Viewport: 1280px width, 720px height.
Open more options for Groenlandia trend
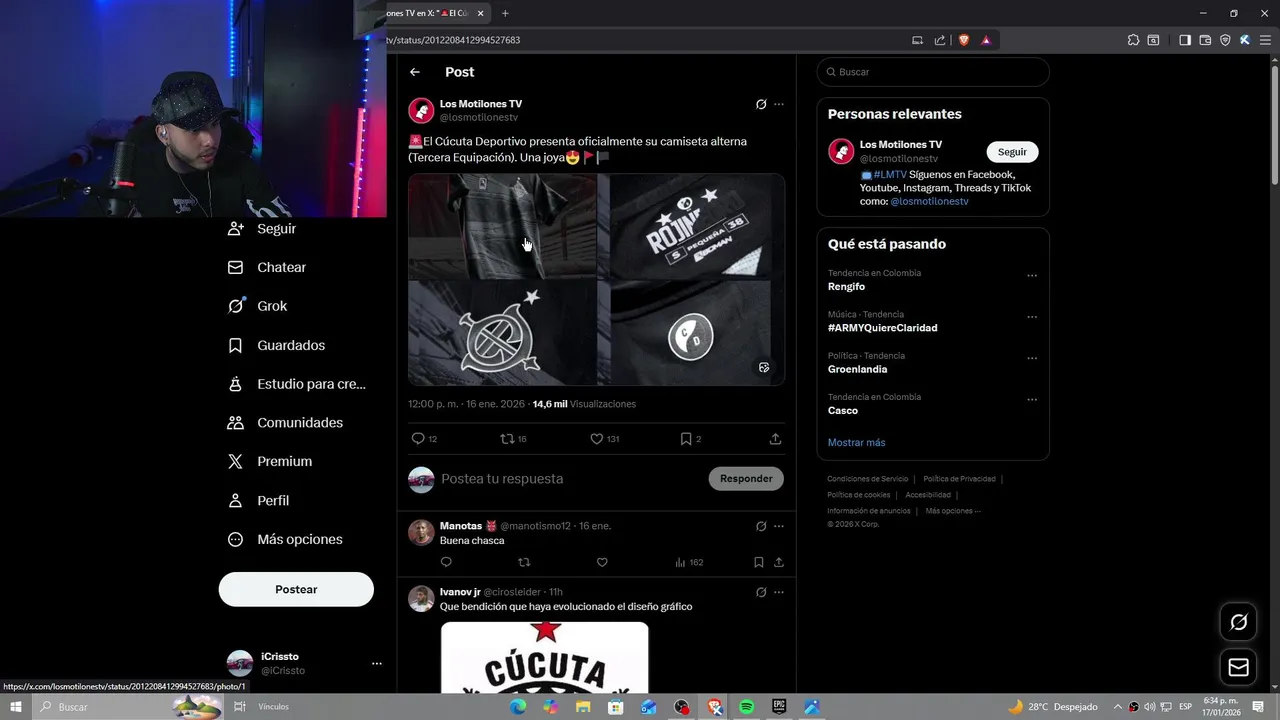(x=1032, y=358)
